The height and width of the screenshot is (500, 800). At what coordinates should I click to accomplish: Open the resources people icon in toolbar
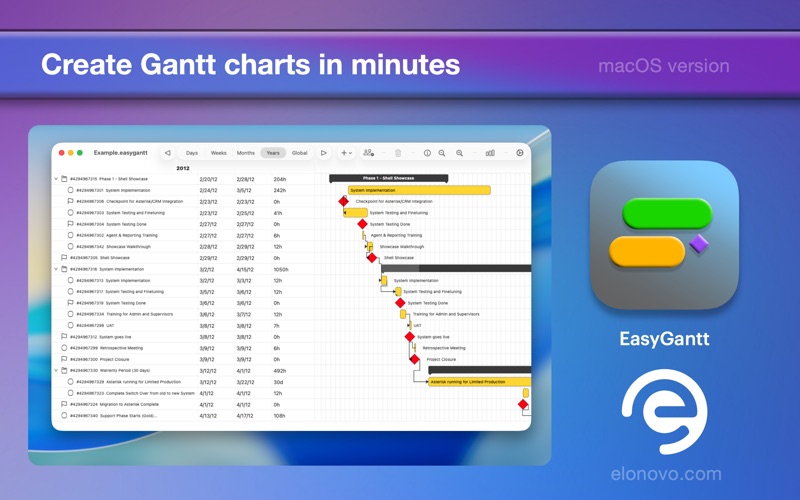(x=368, y=153)
